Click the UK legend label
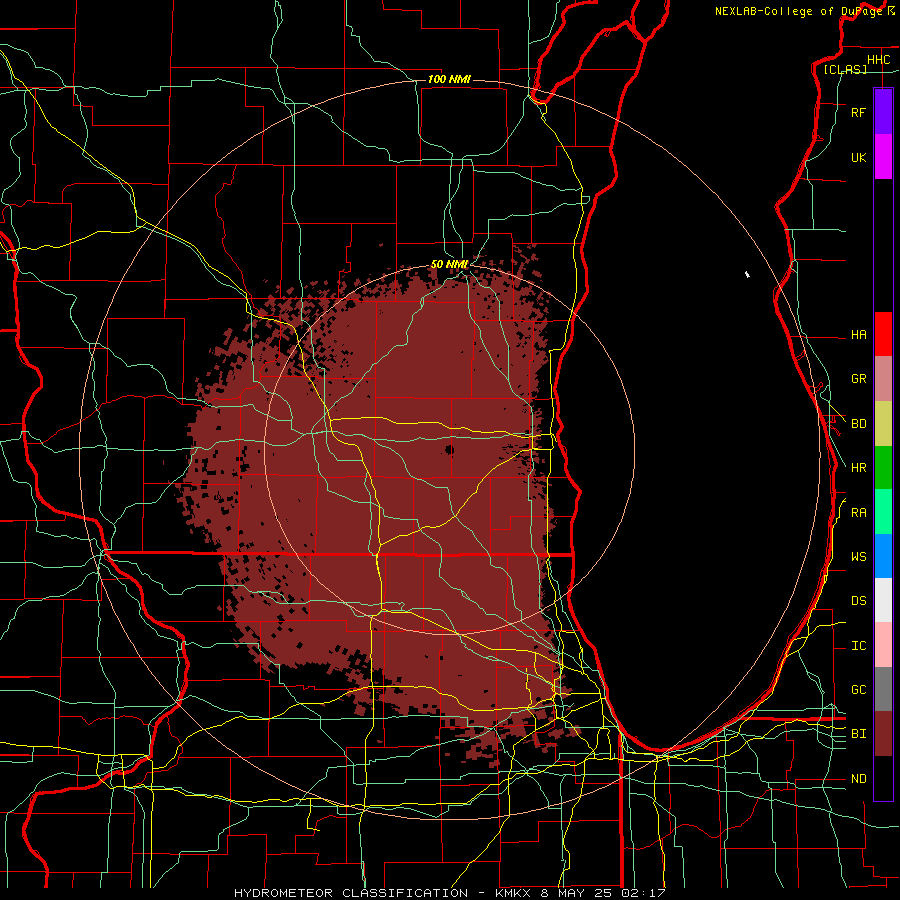This screenshot has width=900, height=900. [858, 157]
